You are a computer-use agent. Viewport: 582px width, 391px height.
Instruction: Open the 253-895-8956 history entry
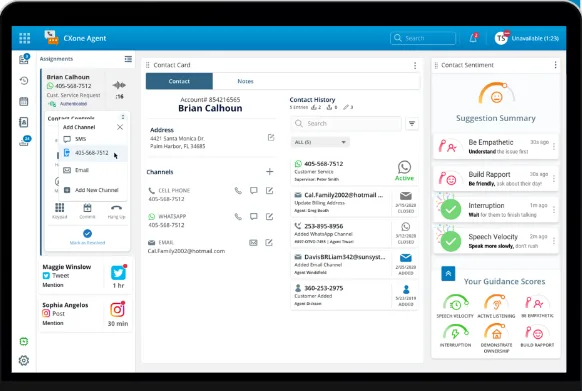click(354, 234)
